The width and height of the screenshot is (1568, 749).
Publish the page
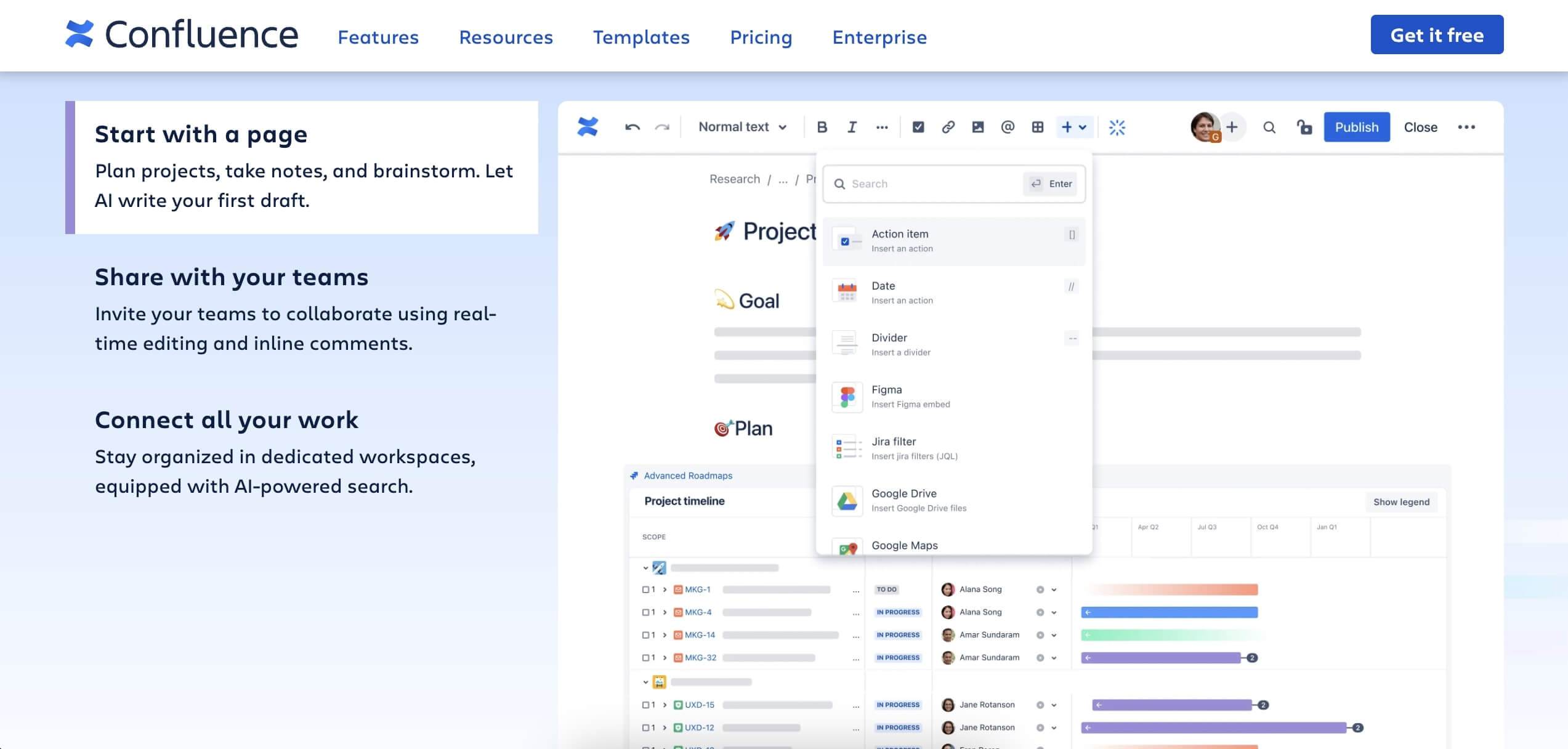coord(1357,127)
